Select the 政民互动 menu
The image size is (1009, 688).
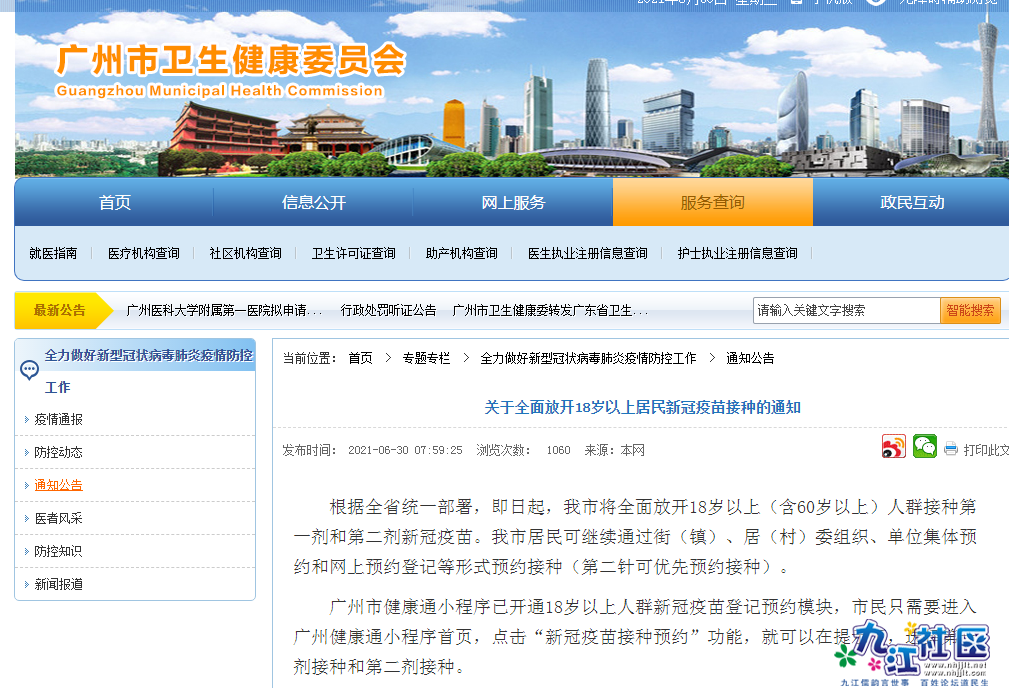[911, 202]
